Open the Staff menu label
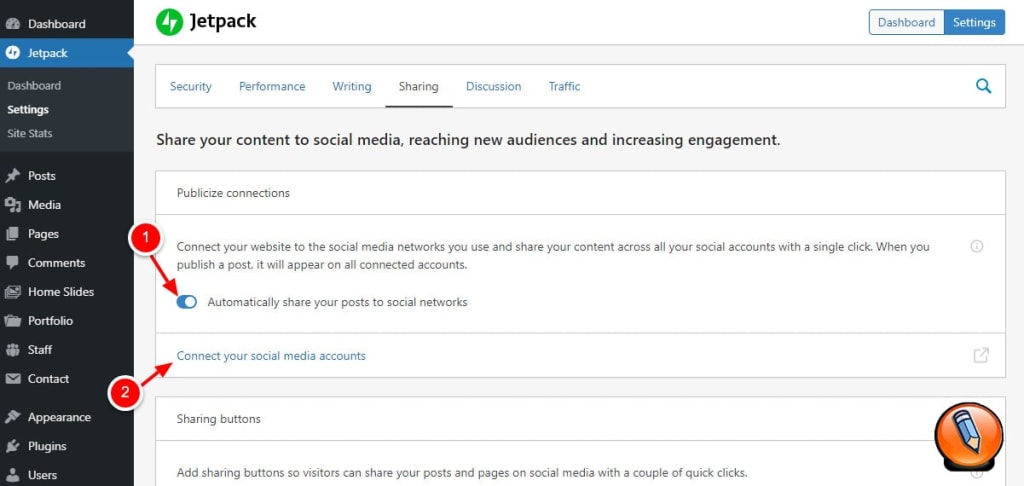 pos(40,349)
